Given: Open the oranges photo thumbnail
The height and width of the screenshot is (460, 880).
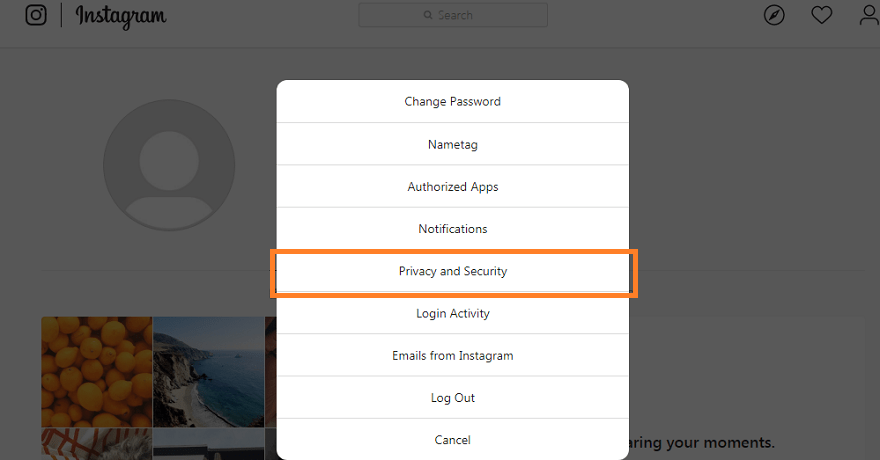Looking at the screenshot, I should click(97, 372).
